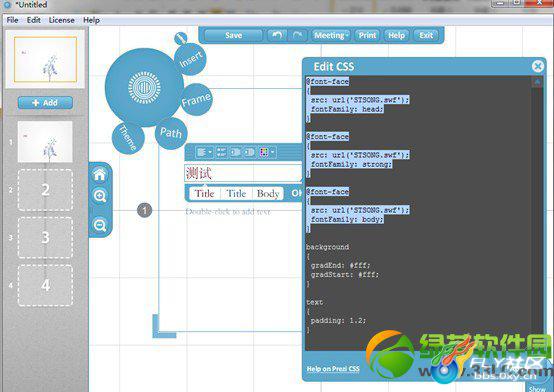Screen dimensions: 554x392
Task: Select the second Title text style
Action: 236,193
